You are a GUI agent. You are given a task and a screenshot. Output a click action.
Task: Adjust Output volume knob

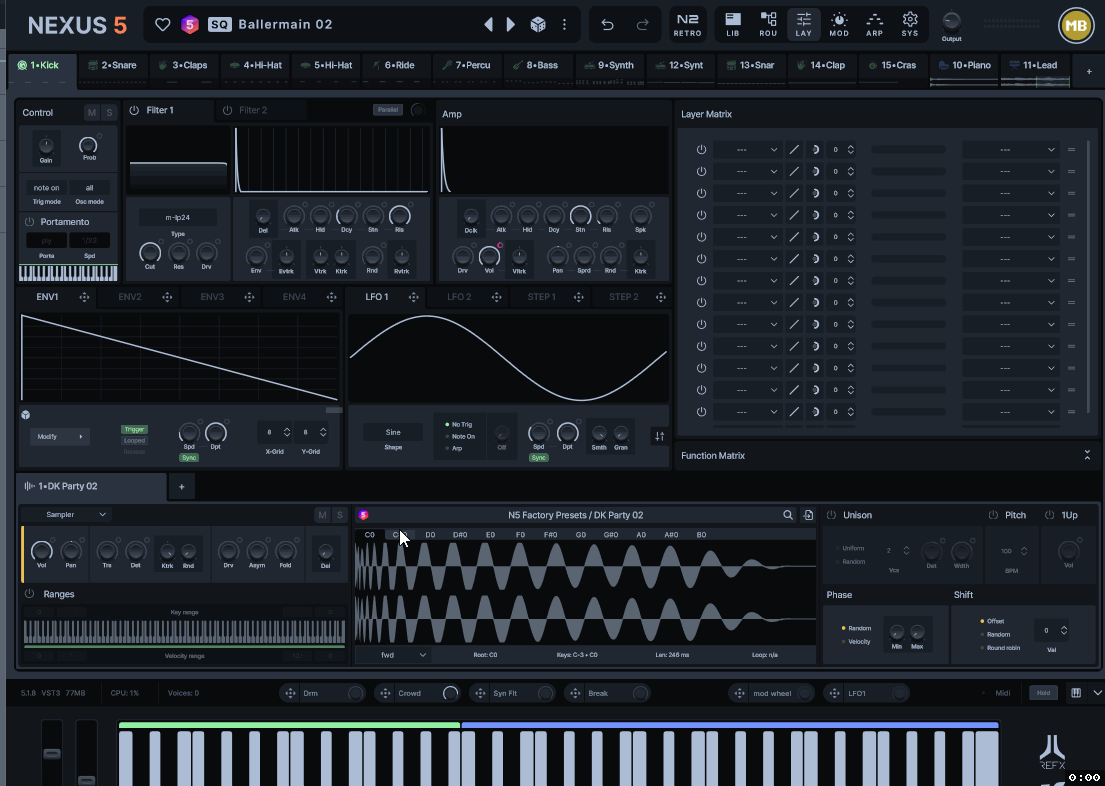[951, 21]
